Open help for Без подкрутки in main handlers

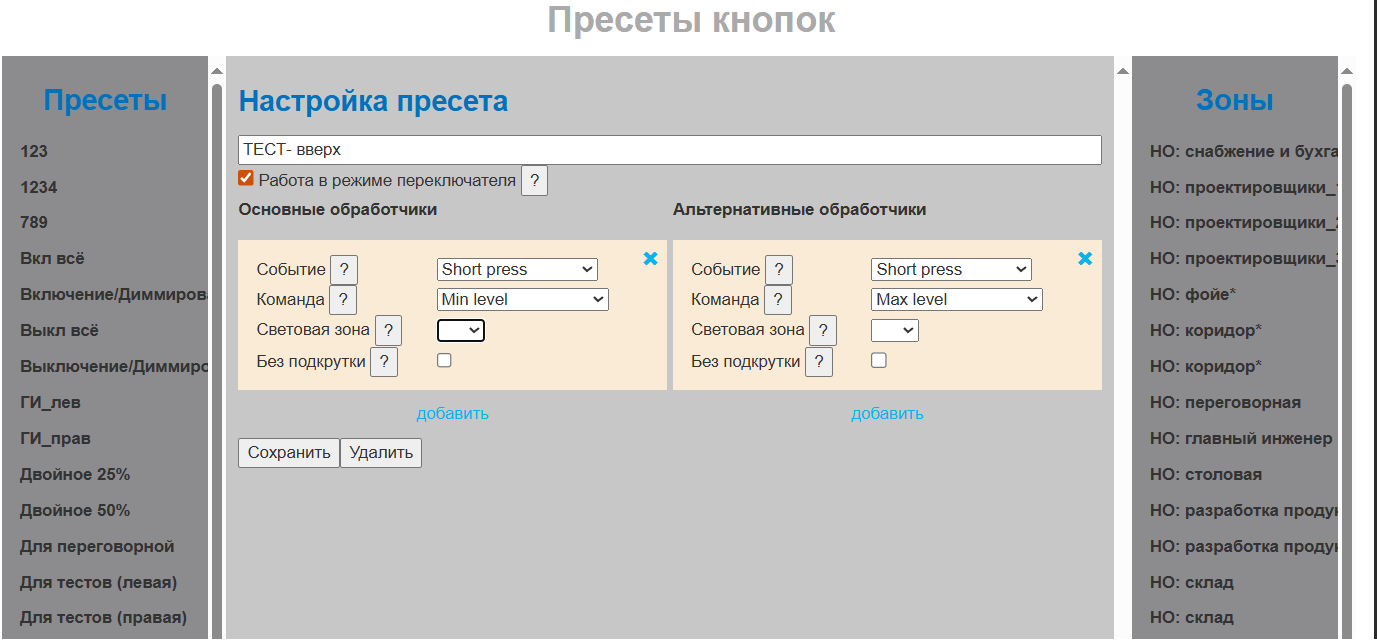(384, 362)
